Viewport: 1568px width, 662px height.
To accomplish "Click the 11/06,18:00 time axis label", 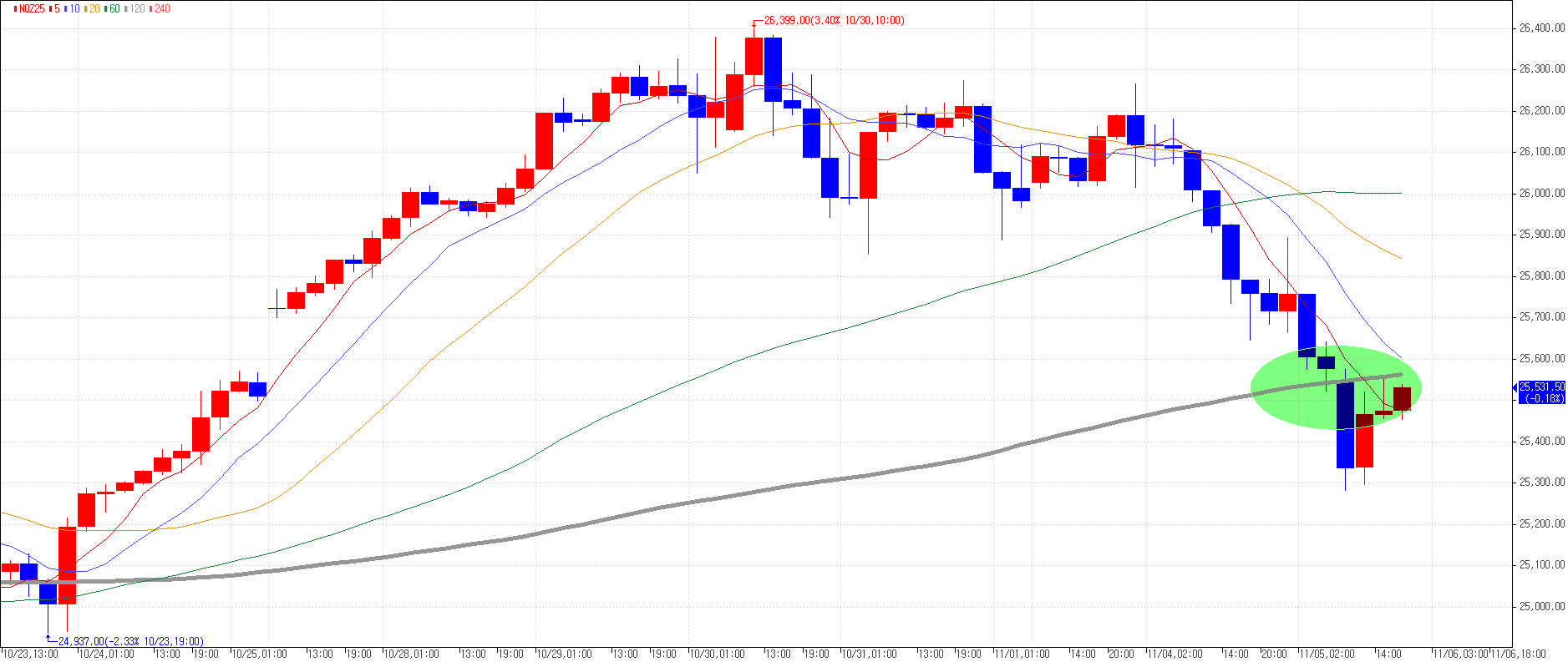I will (x=1519, y=654).
